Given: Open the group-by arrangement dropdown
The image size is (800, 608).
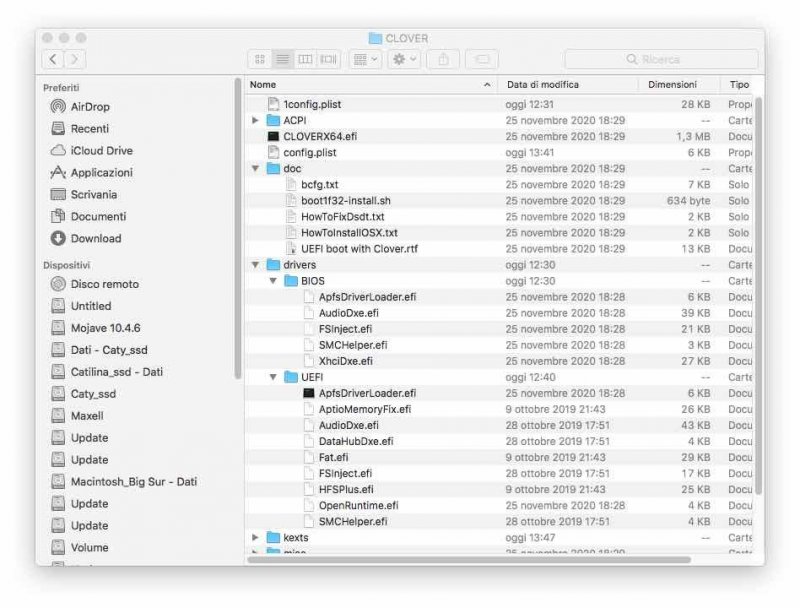Looking at the screenshot, I should [x=365, y=60].
